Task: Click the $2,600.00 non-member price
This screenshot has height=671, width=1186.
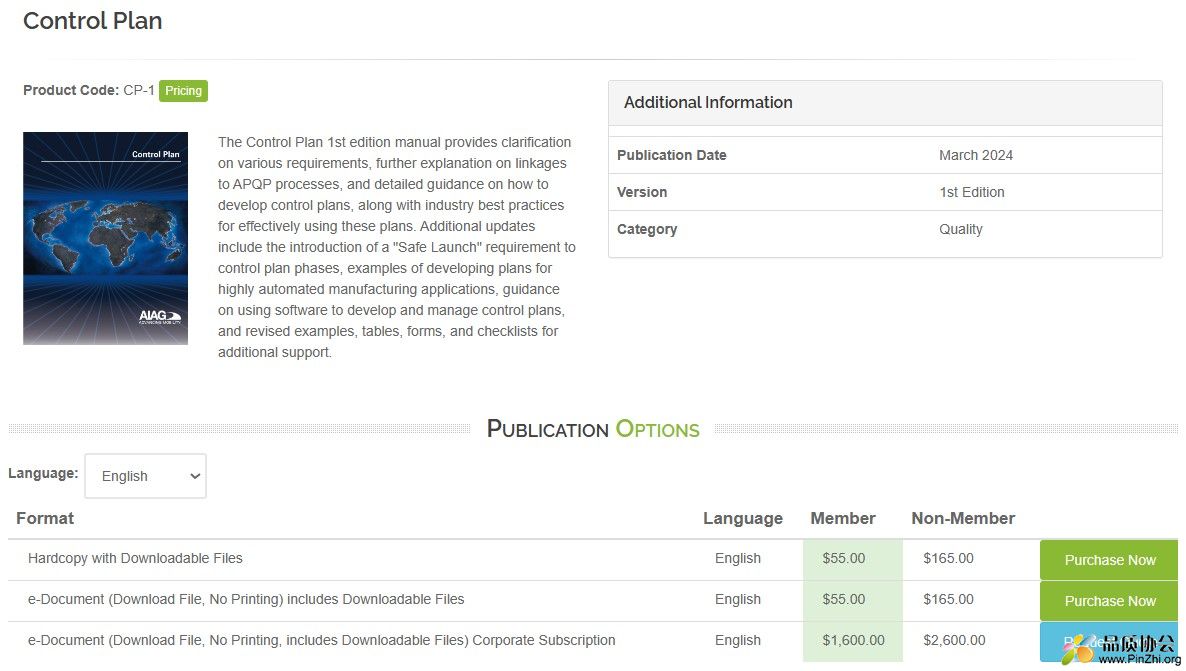Action: pyautogui.click(x=954, y=640)
